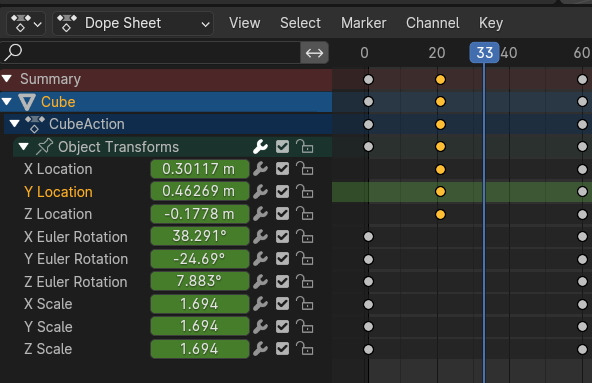Lock the Z Euler Rotation channel
The image size is (592, 383).
pos(304,281)
